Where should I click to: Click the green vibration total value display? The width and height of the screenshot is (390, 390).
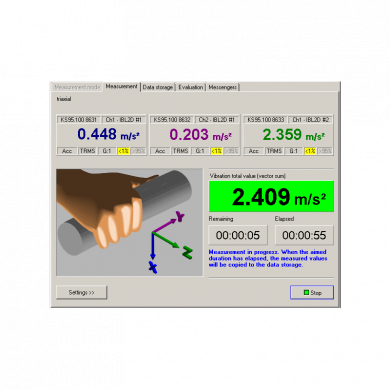tap(271, 196)
